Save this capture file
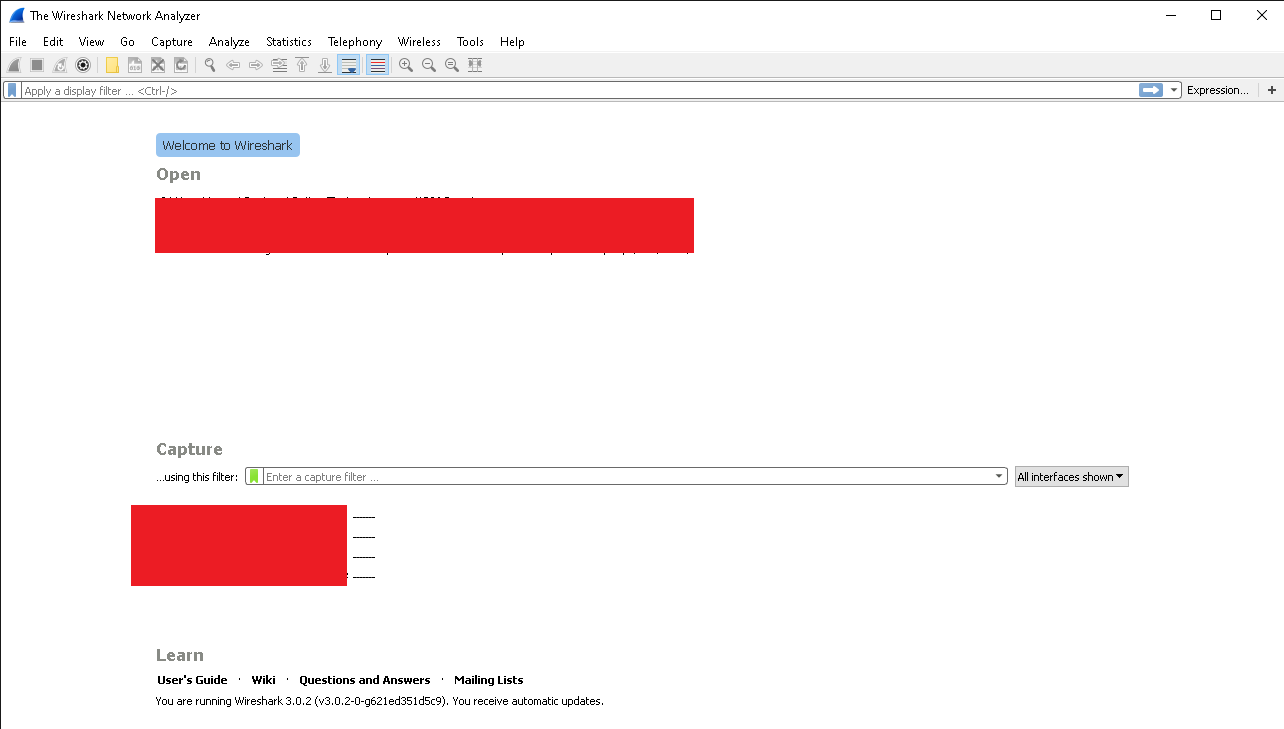1284x729 pixels. (x=135, y=65)
